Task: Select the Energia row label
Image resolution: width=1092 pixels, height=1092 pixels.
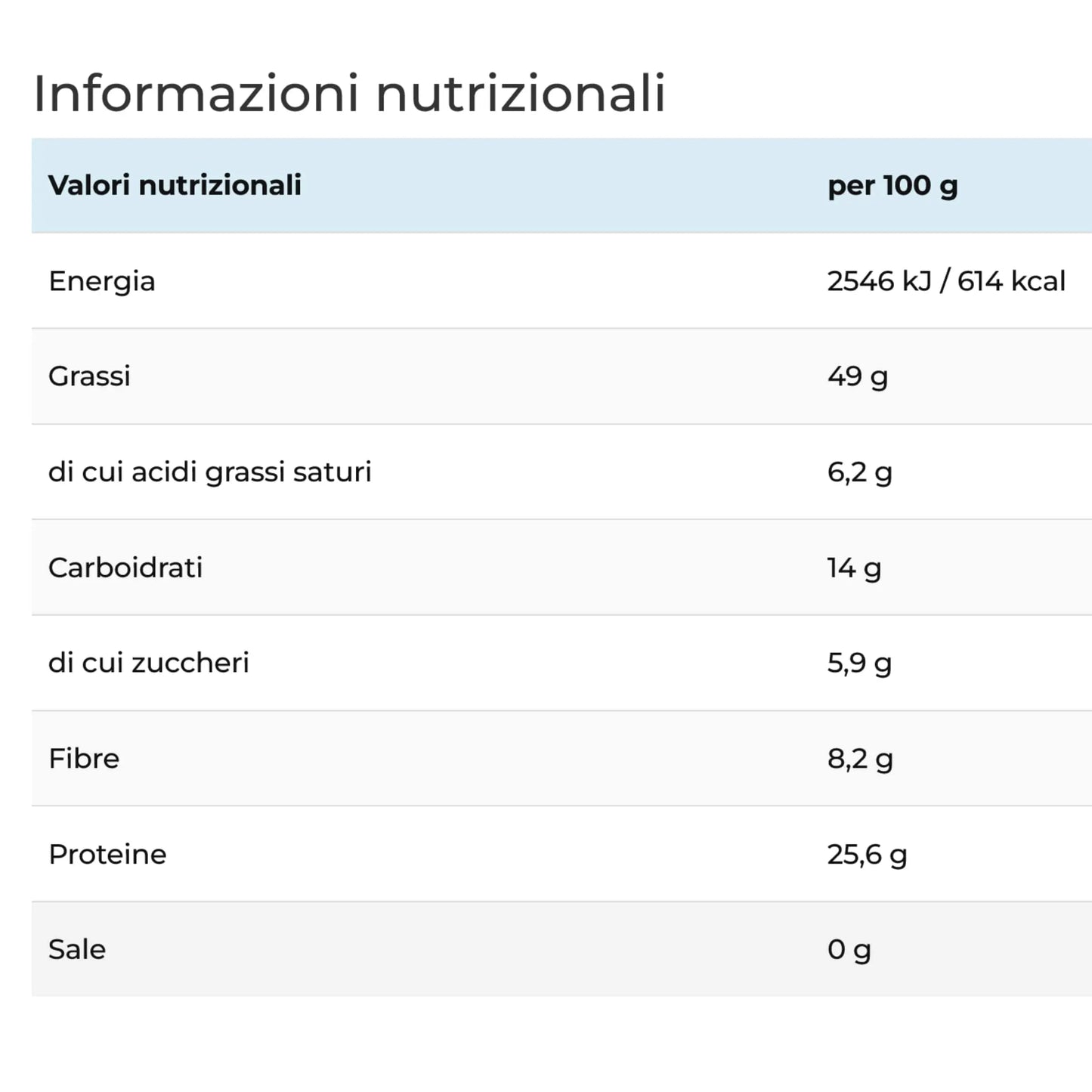Action: [102, 281]
